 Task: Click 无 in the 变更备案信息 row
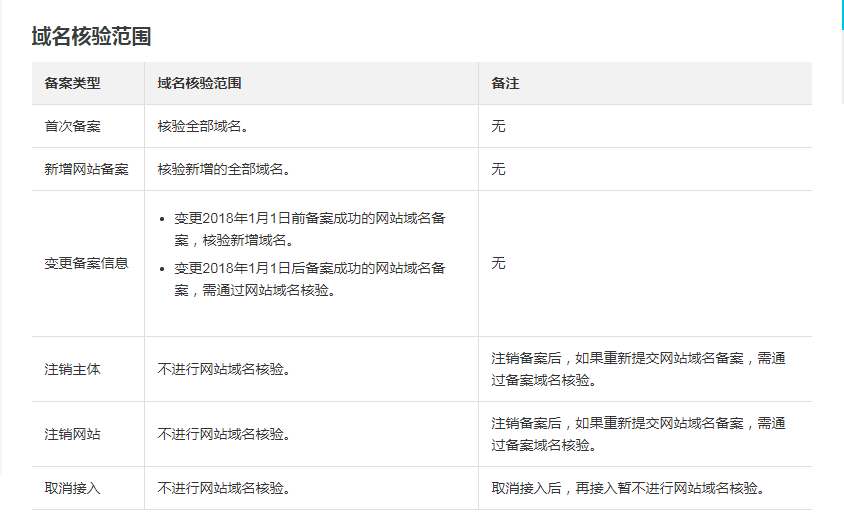498,264
